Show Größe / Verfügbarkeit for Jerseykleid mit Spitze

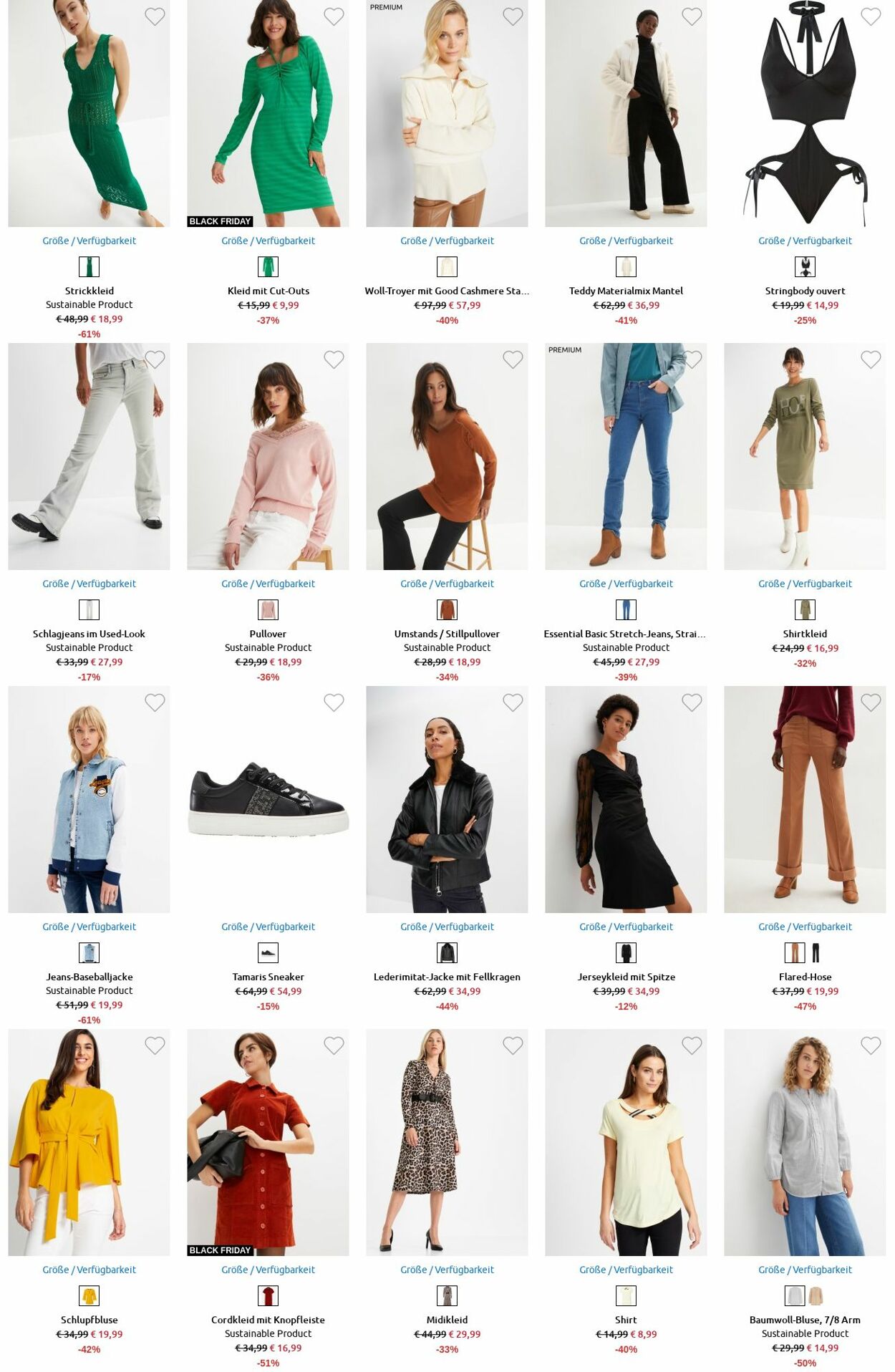(626, 927)
